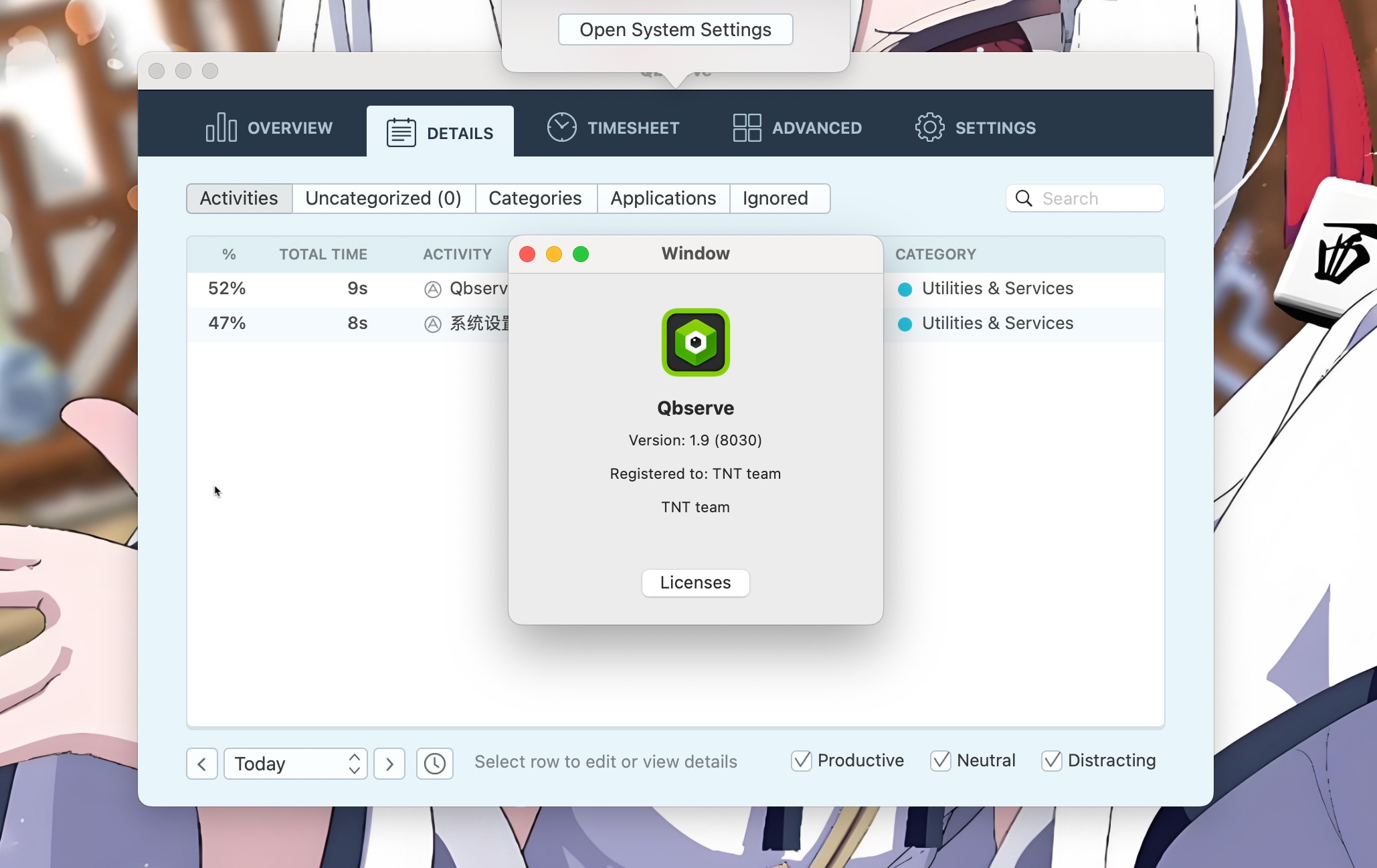Select the Ignored segment

tap(779, 199)
